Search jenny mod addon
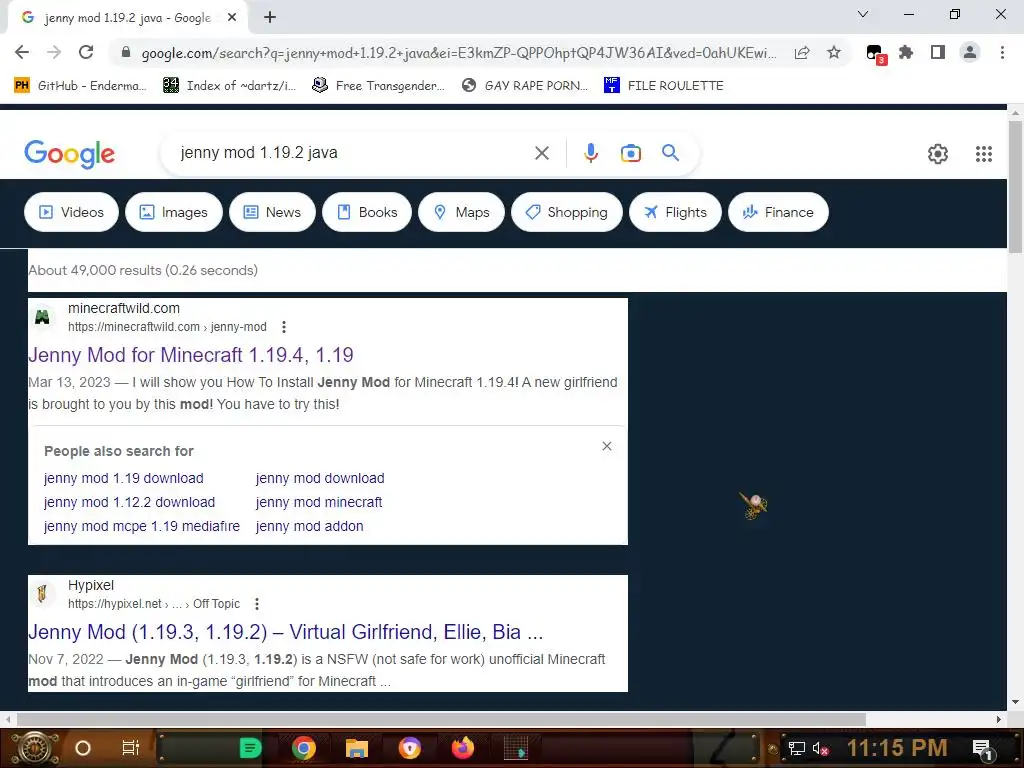 pos(310,526)
